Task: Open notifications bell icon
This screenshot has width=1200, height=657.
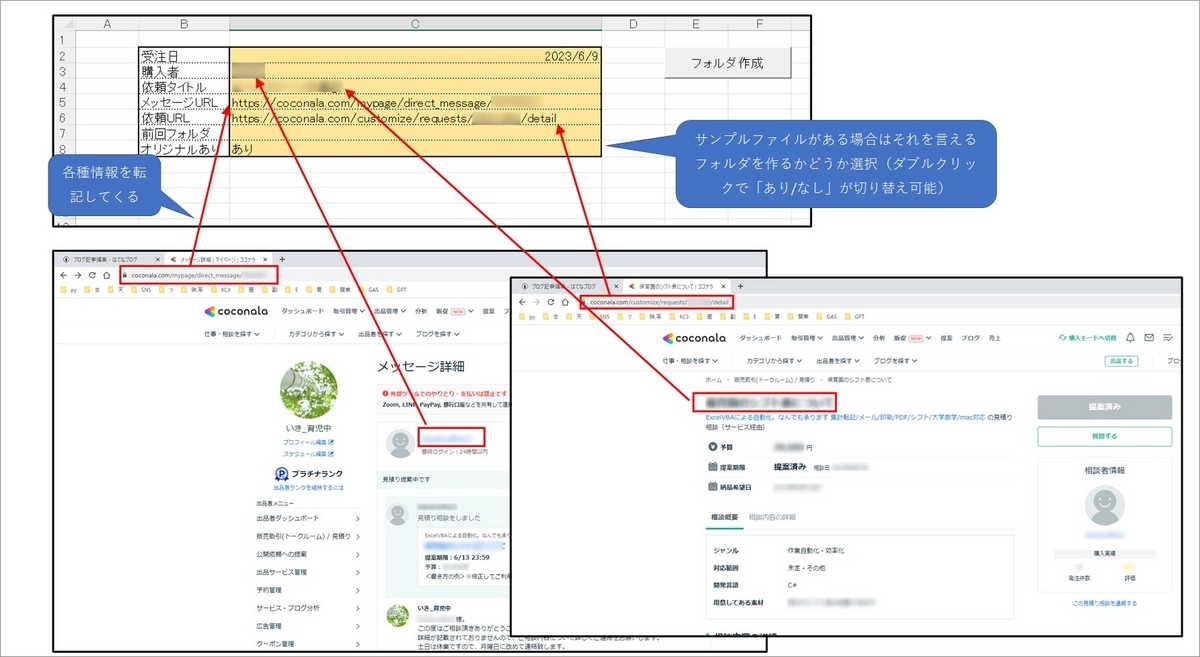Action: point(1130,339)
